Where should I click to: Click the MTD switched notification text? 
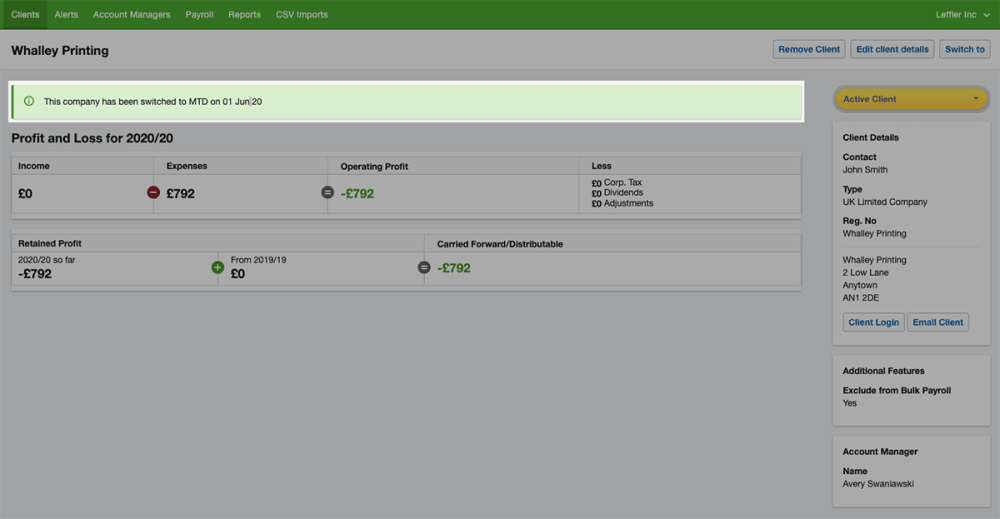152,101
